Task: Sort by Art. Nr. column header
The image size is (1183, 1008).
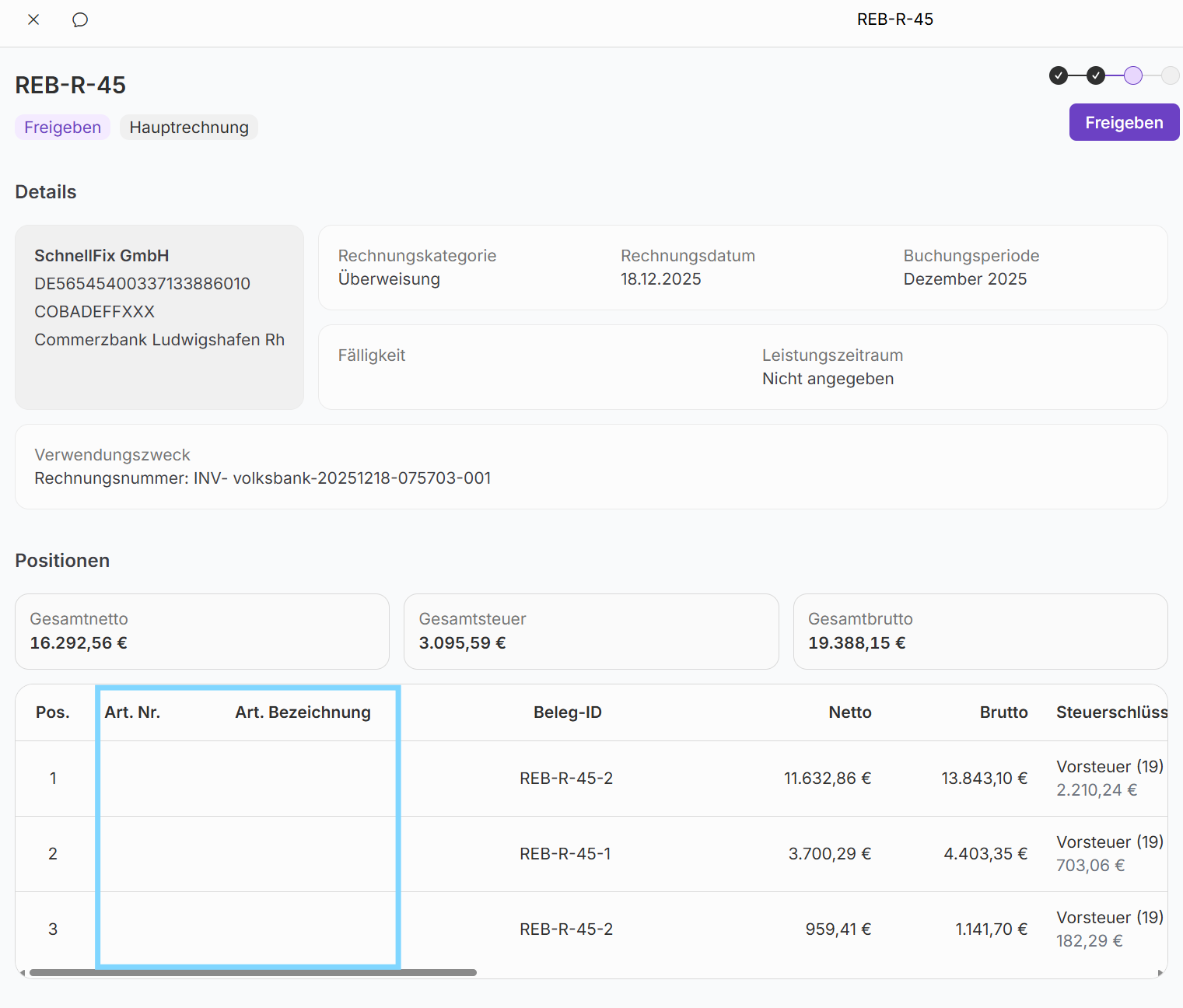Action: click(x=132, y=712)
